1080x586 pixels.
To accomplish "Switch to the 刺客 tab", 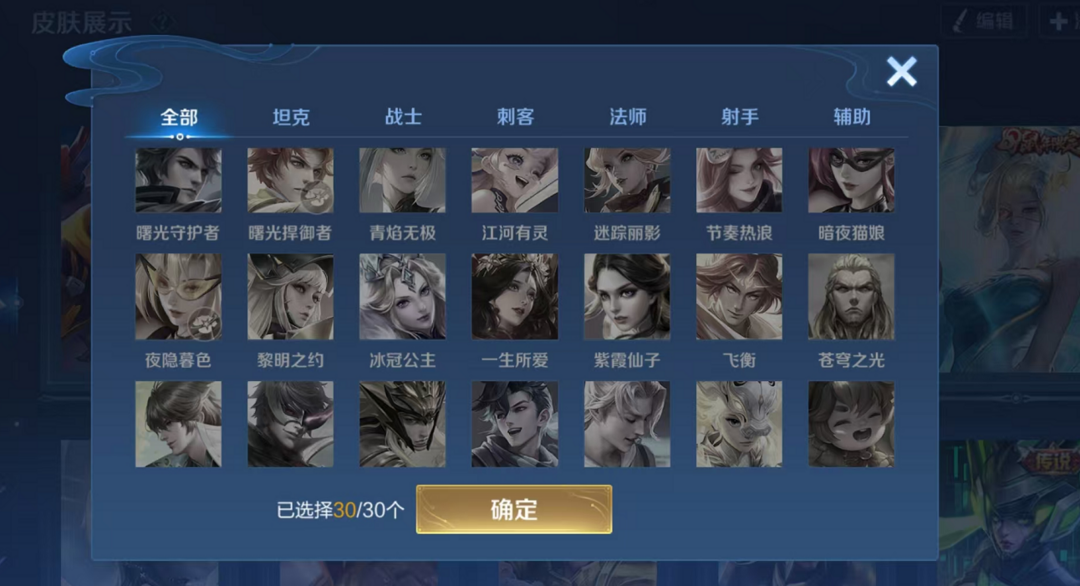I will [515, 117].
